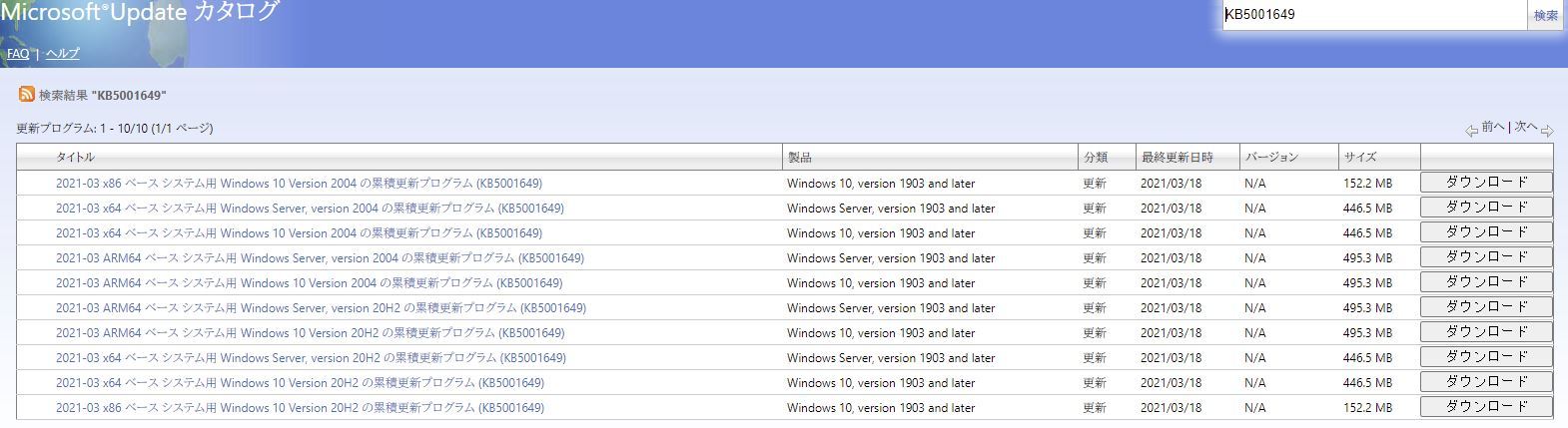
Task: Download x64 Windows 10 Version 2004 update
Action: 1486,232
